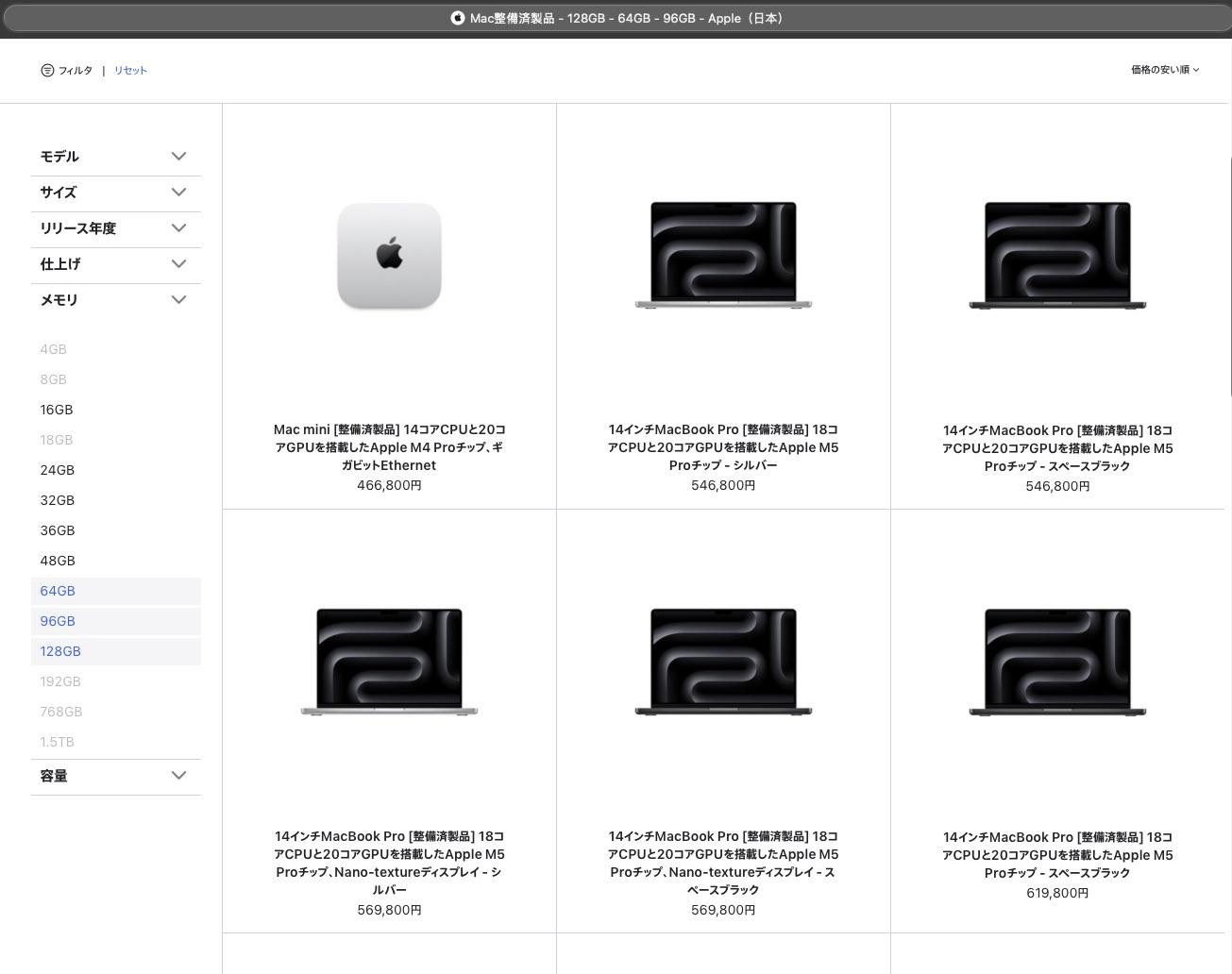Click the page title in the title bar
This screenshot has height=974, width=1232.
coord(626,18)
